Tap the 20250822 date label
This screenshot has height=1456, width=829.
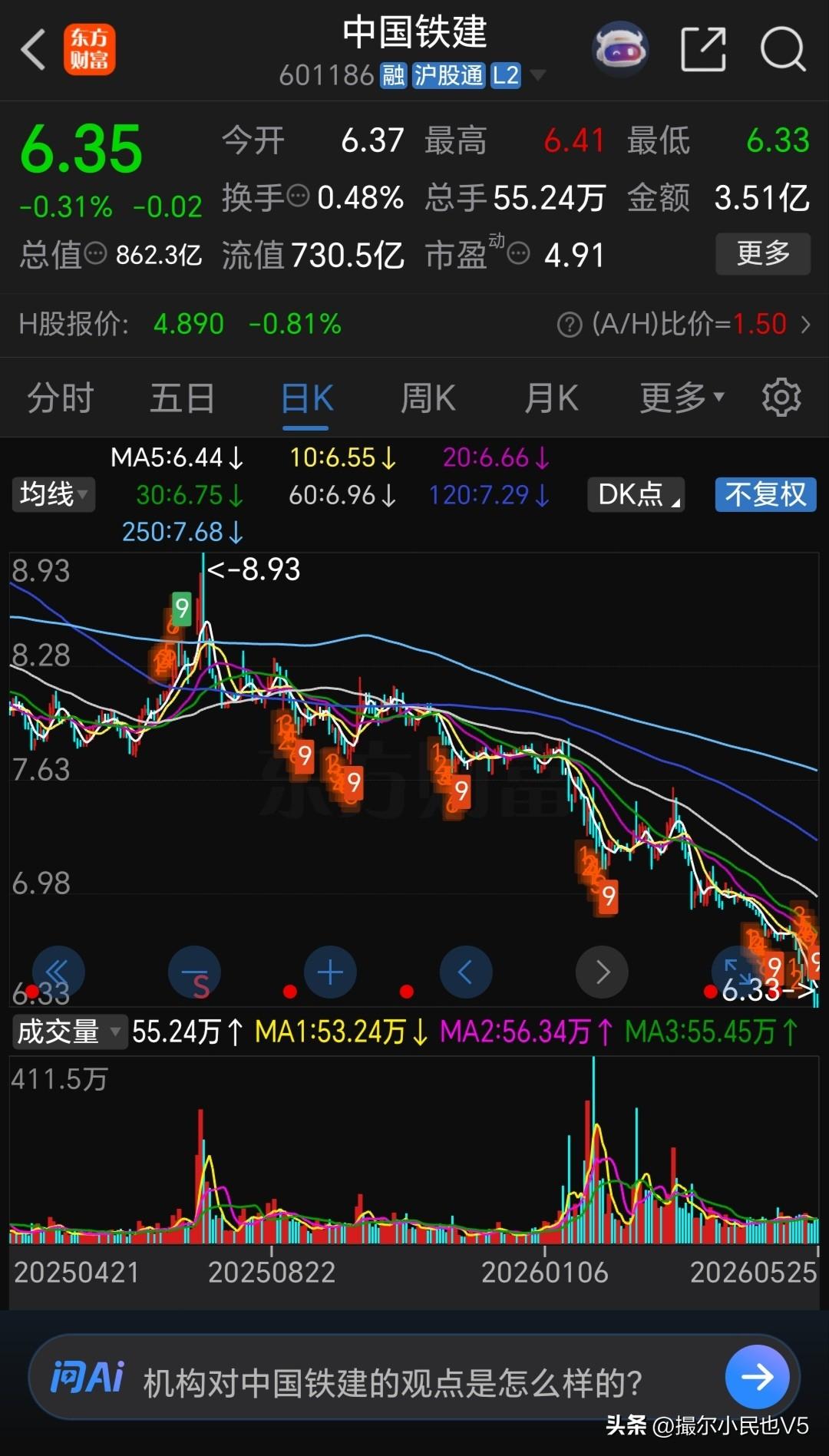(x=272, y=1273)
